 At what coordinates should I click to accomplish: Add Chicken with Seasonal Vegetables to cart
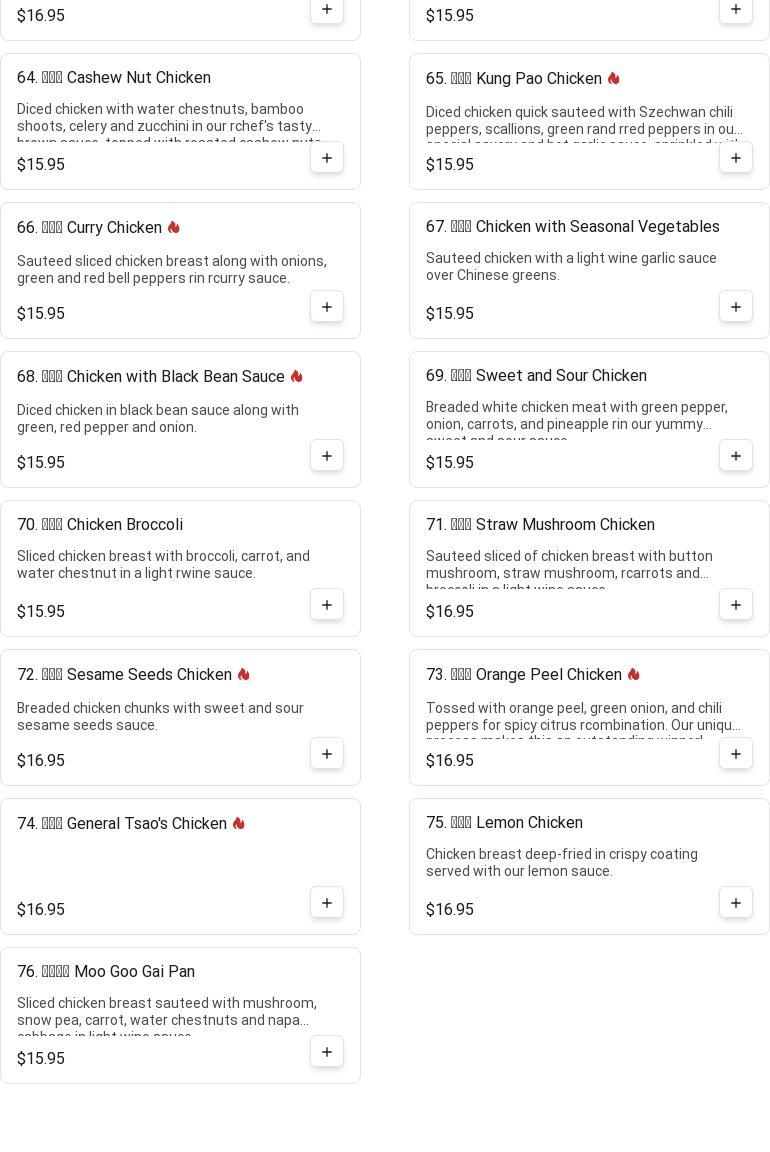point(736,307)
